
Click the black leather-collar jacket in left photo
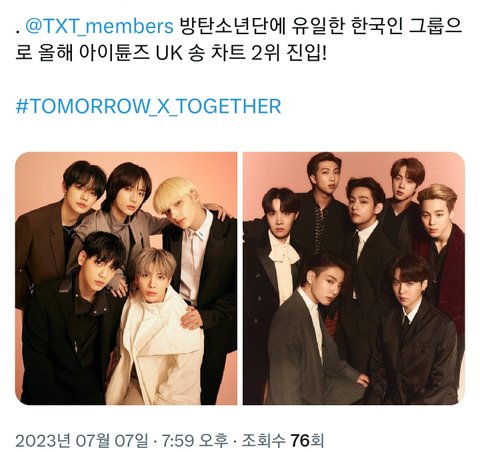pos(67,340)
